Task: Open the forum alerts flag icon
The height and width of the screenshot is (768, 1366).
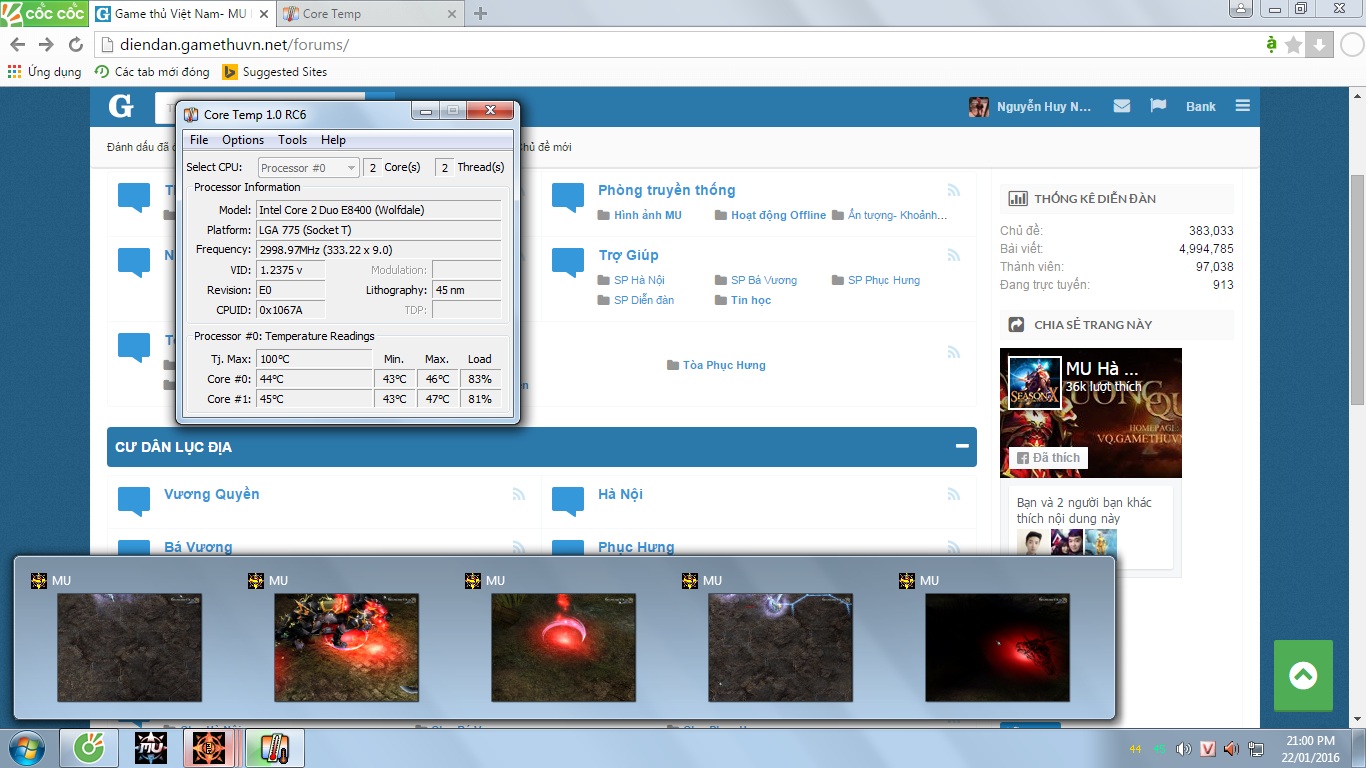Action: point(1159,106)
